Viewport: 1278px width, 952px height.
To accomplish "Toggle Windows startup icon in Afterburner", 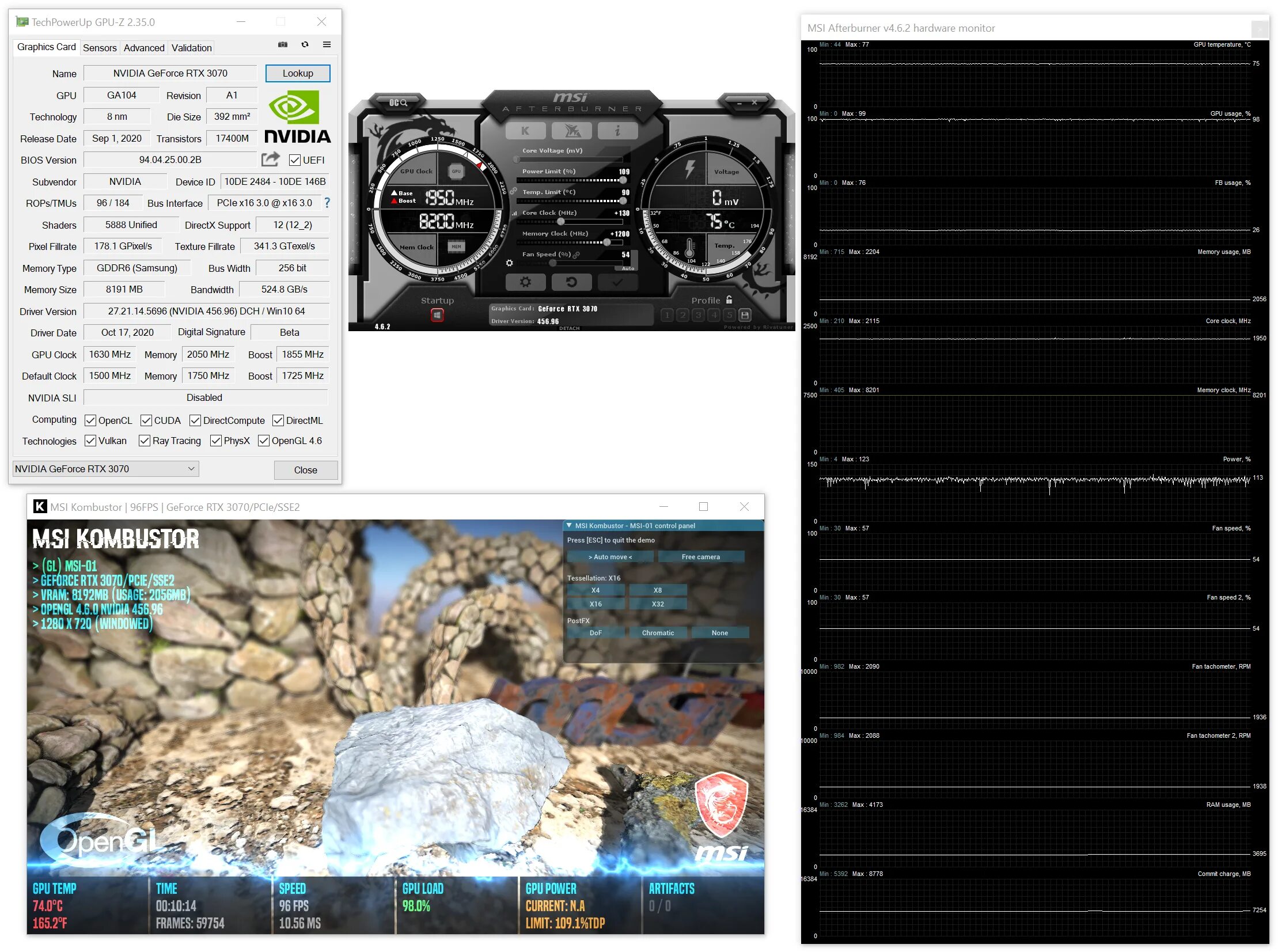I will coord(437,315).
